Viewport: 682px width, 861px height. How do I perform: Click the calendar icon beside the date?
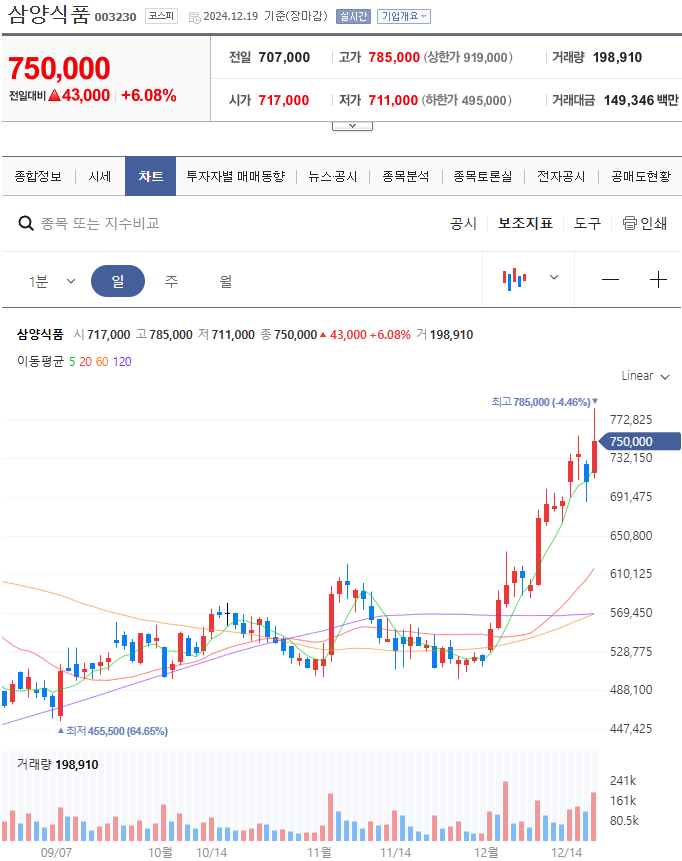click(x=194, y=17)
